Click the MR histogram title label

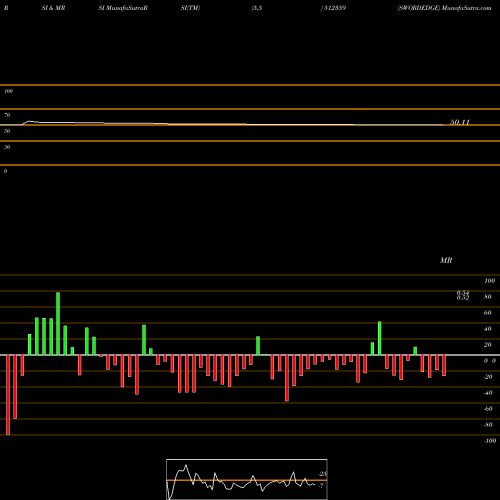(x=446, y=260)
